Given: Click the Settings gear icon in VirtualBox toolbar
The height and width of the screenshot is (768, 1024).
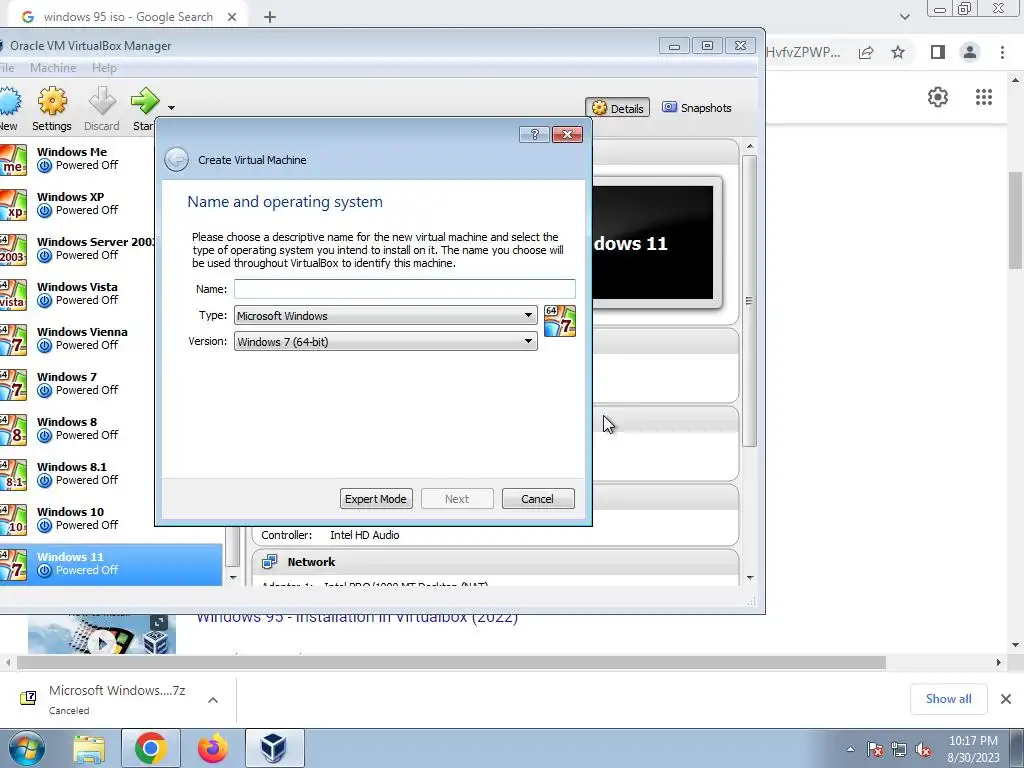Looking at the screenshot, I should (52, 101).
